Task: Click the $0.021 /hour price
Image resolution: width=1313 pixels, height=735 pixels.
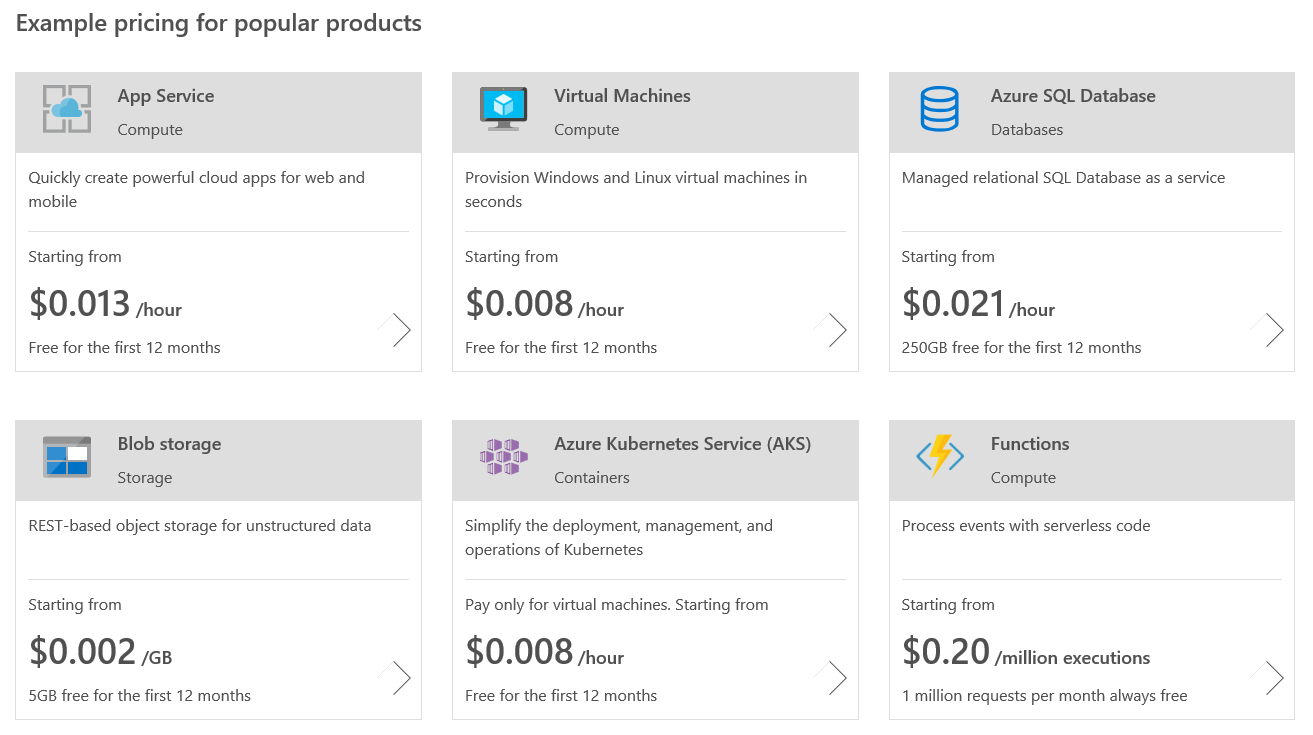Action: point(979,304)
